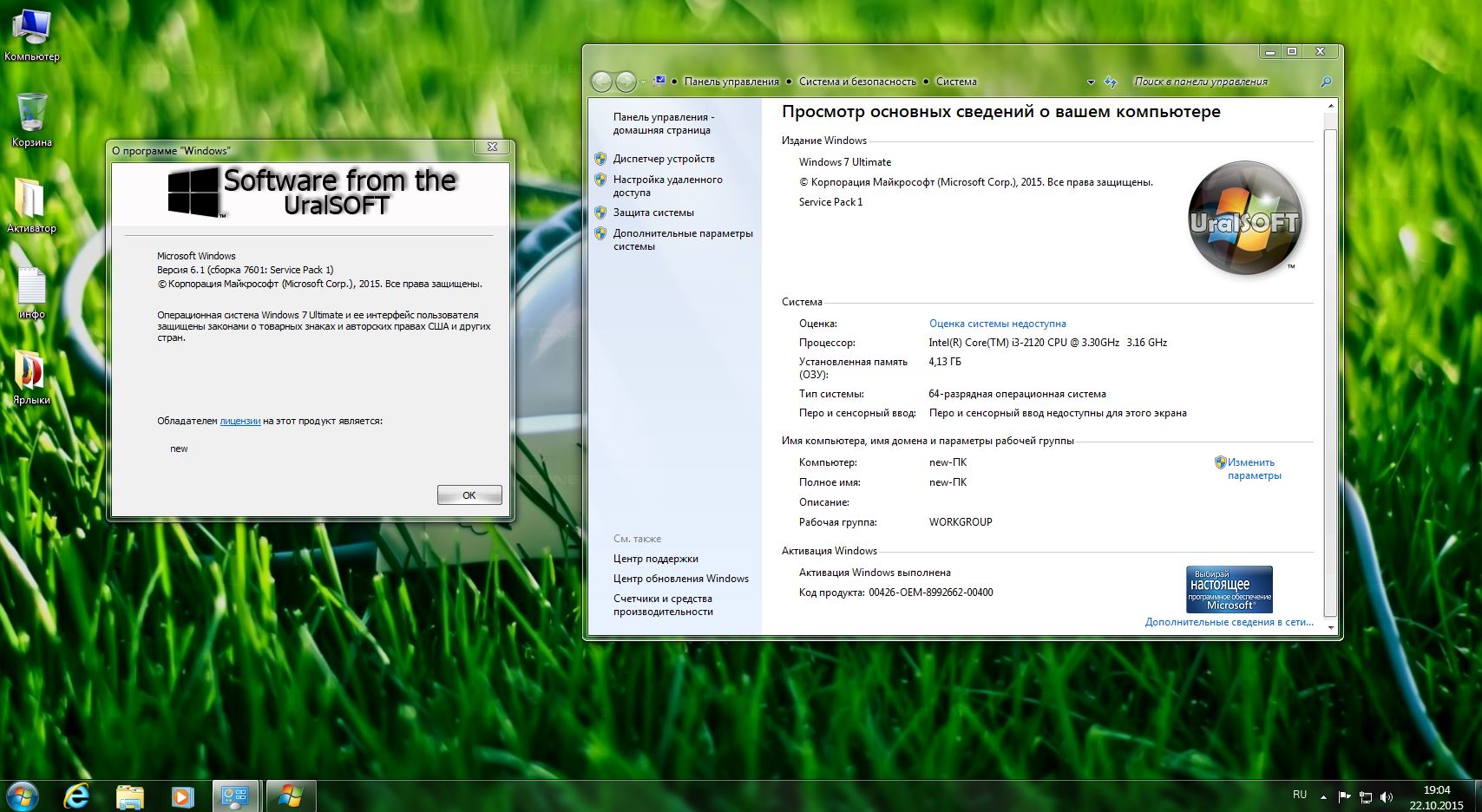Click the Windows 7 Ultimate edition text
Viewport: 1482px width, 812px height.
(x=845, y=162)
